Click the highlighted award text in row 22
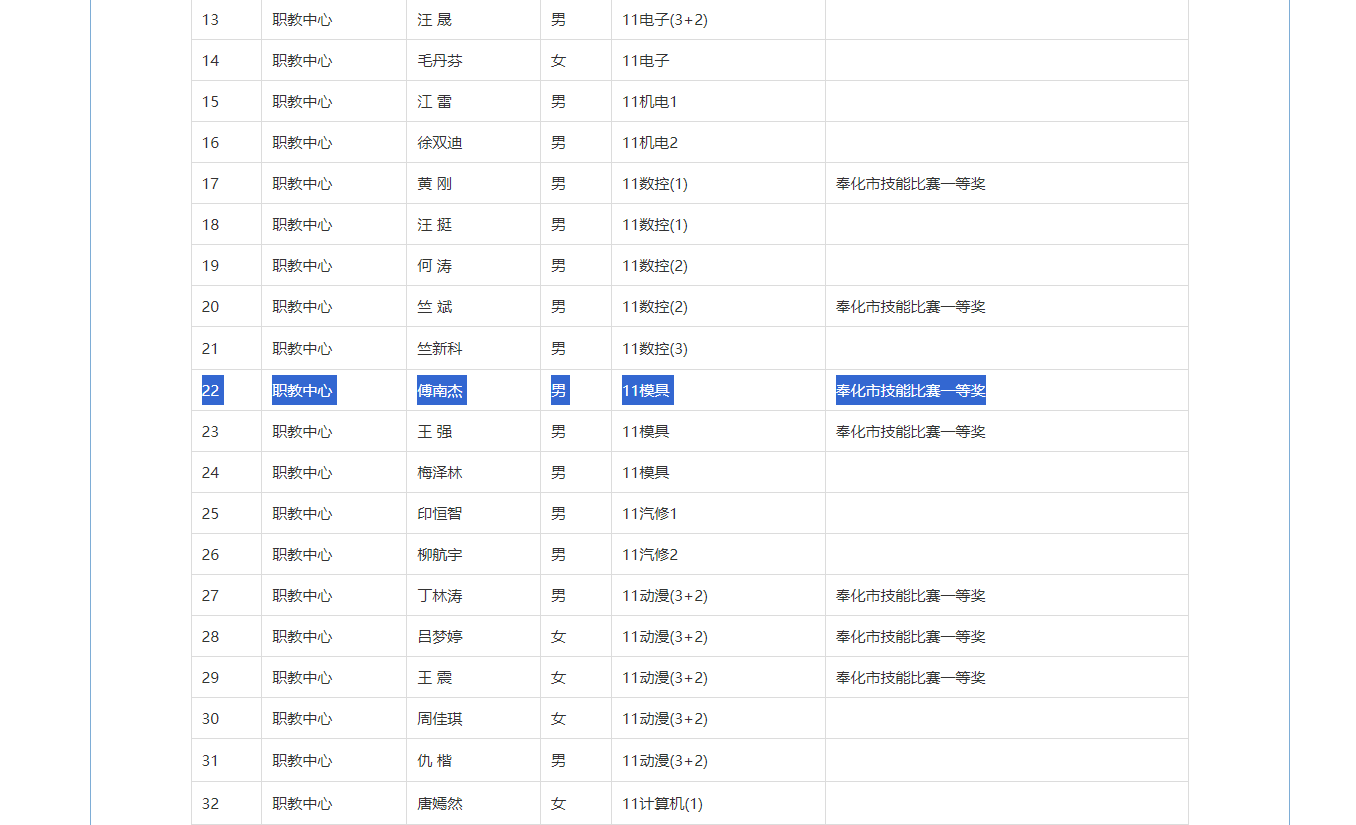1356x825 pixels. pyautogui.click(x=910, y=390)
